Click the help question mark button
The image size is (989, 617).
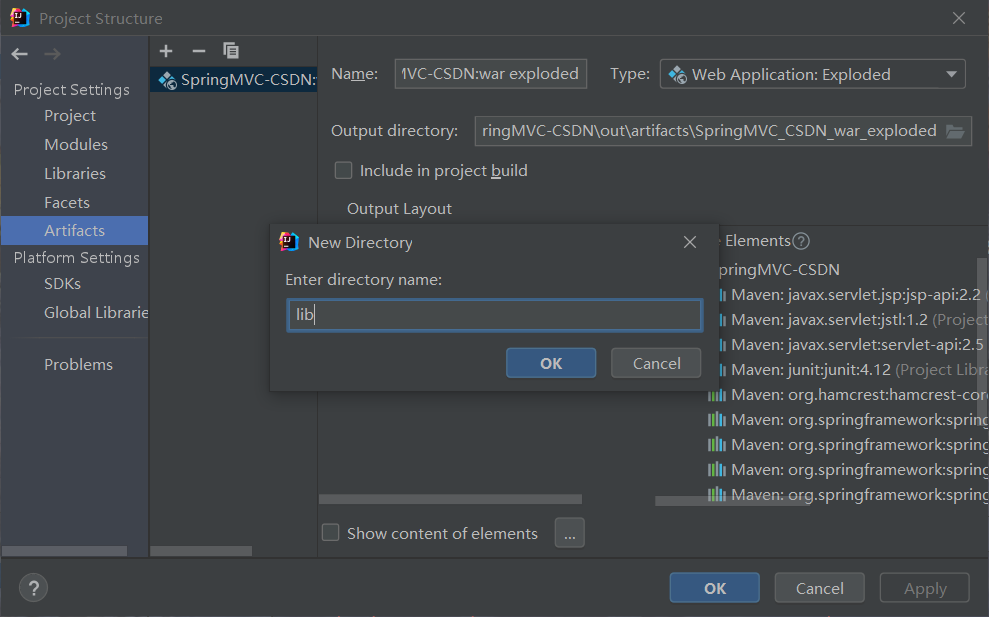point(33,588)
